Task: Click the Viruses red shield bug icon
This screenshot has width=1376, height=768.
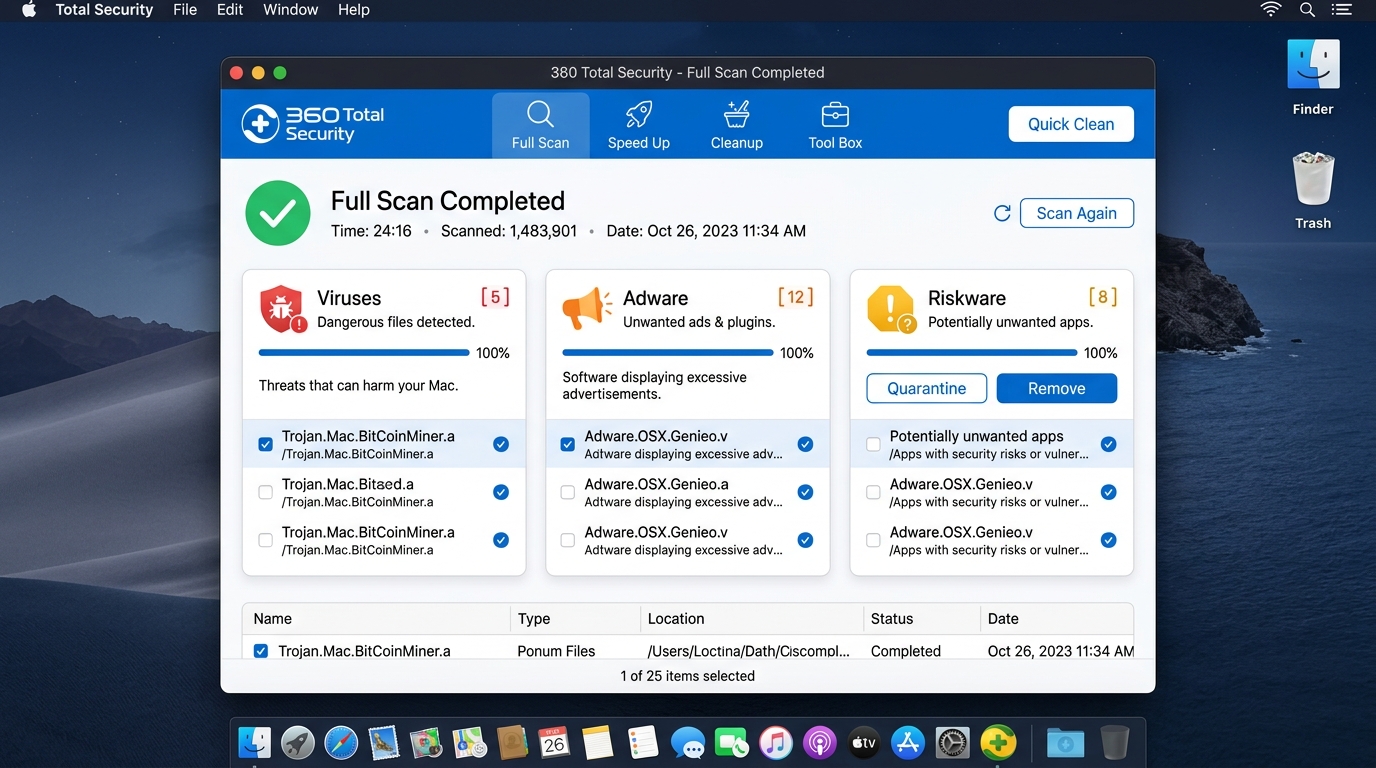Action: (x=282, y=309)
